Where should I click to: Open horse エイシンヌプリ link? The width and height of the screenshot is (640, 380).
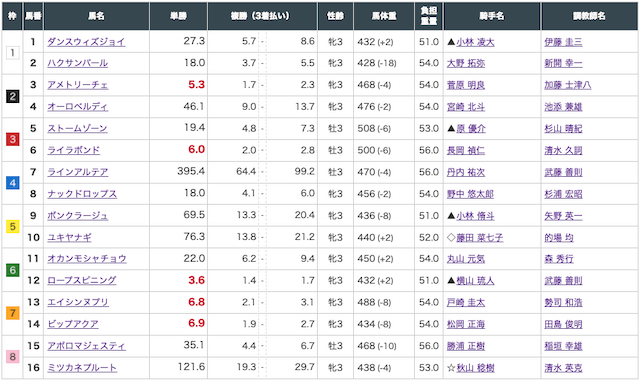[78, 302]
